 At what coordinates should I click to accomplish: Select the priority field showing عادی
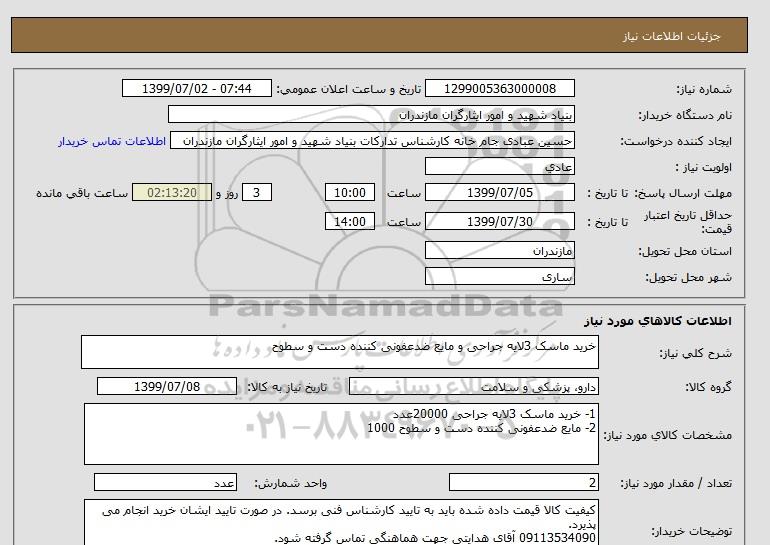point(499,166)
